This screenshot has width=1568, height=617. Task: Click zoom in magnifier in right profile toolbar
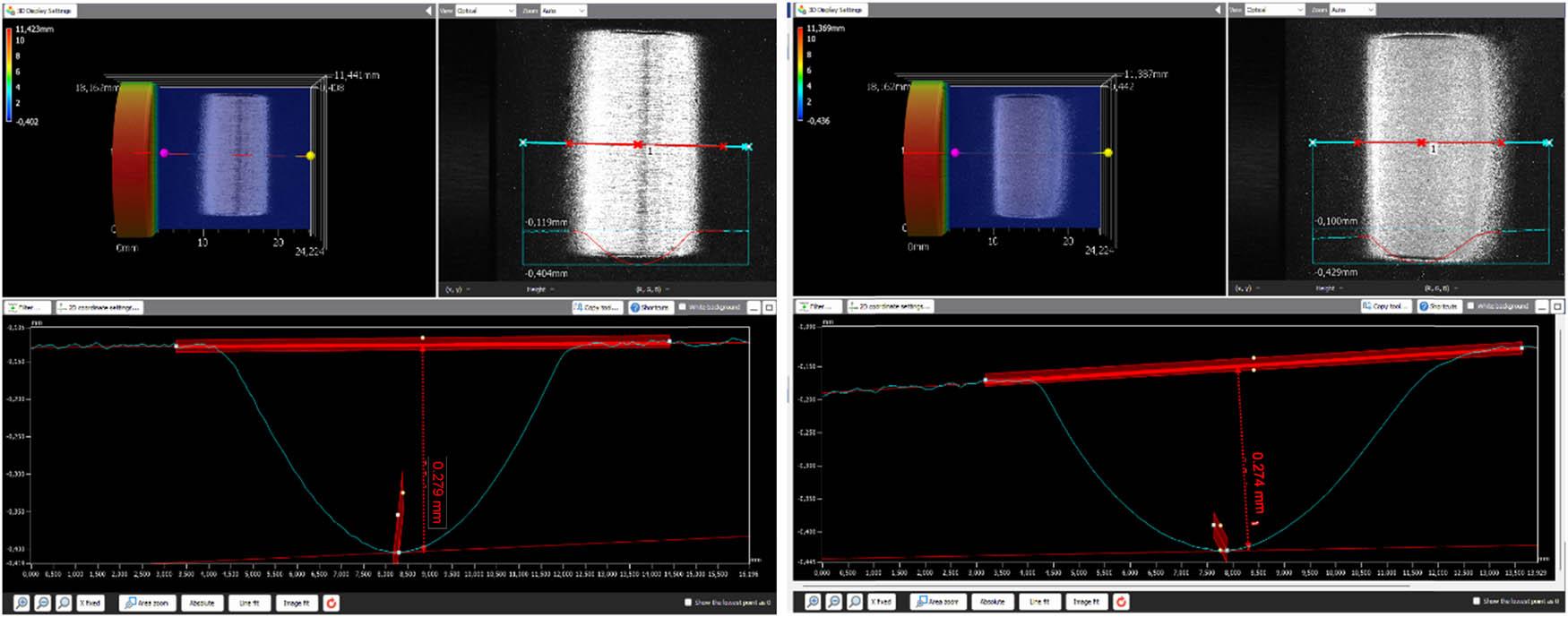point(813,601)
